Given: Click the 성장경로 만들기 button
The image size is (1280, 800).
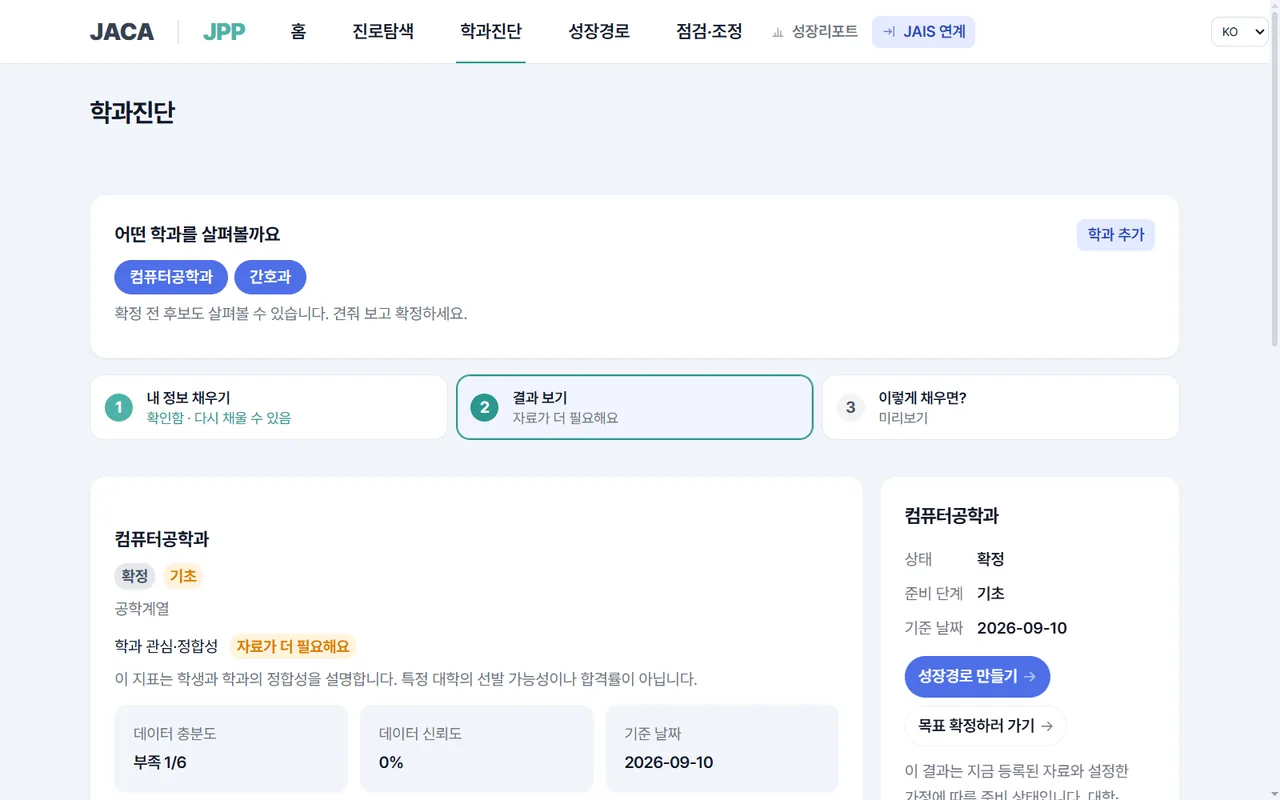Looking at the screenshot, I should [977, 677].
